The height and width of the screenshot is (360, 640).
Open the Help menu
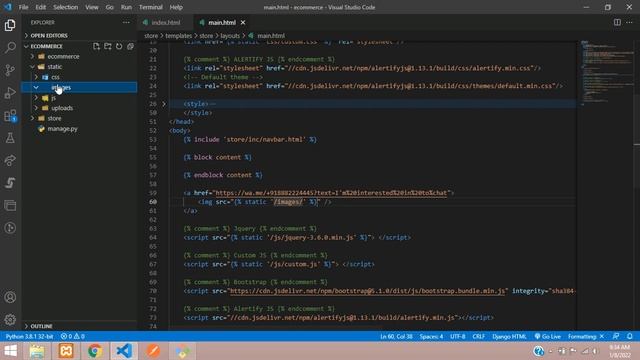tap(176, 7)
